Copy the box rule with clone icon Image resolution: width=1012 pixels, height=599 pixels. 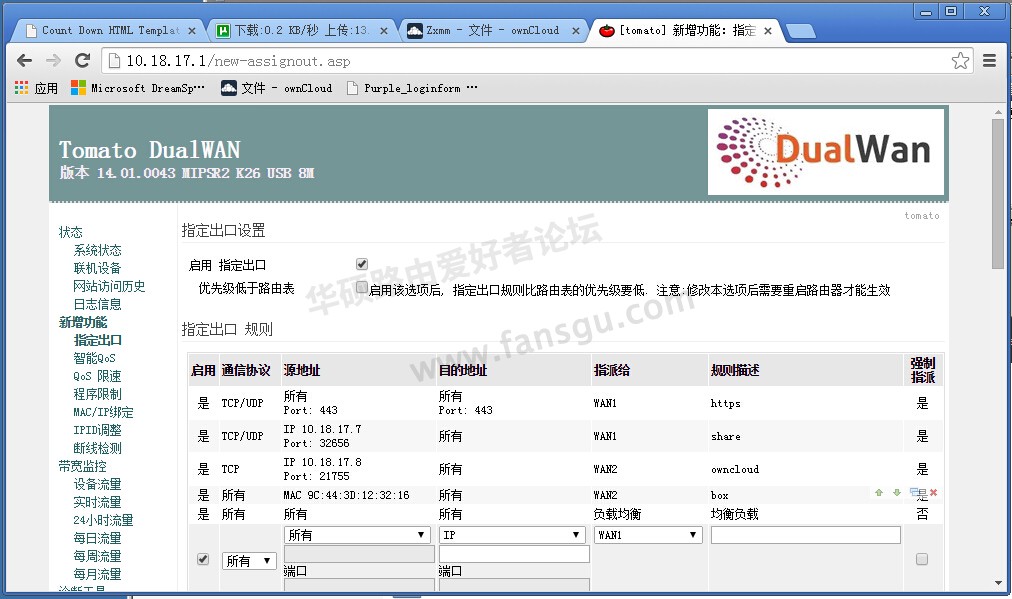(x=914, y=492)
